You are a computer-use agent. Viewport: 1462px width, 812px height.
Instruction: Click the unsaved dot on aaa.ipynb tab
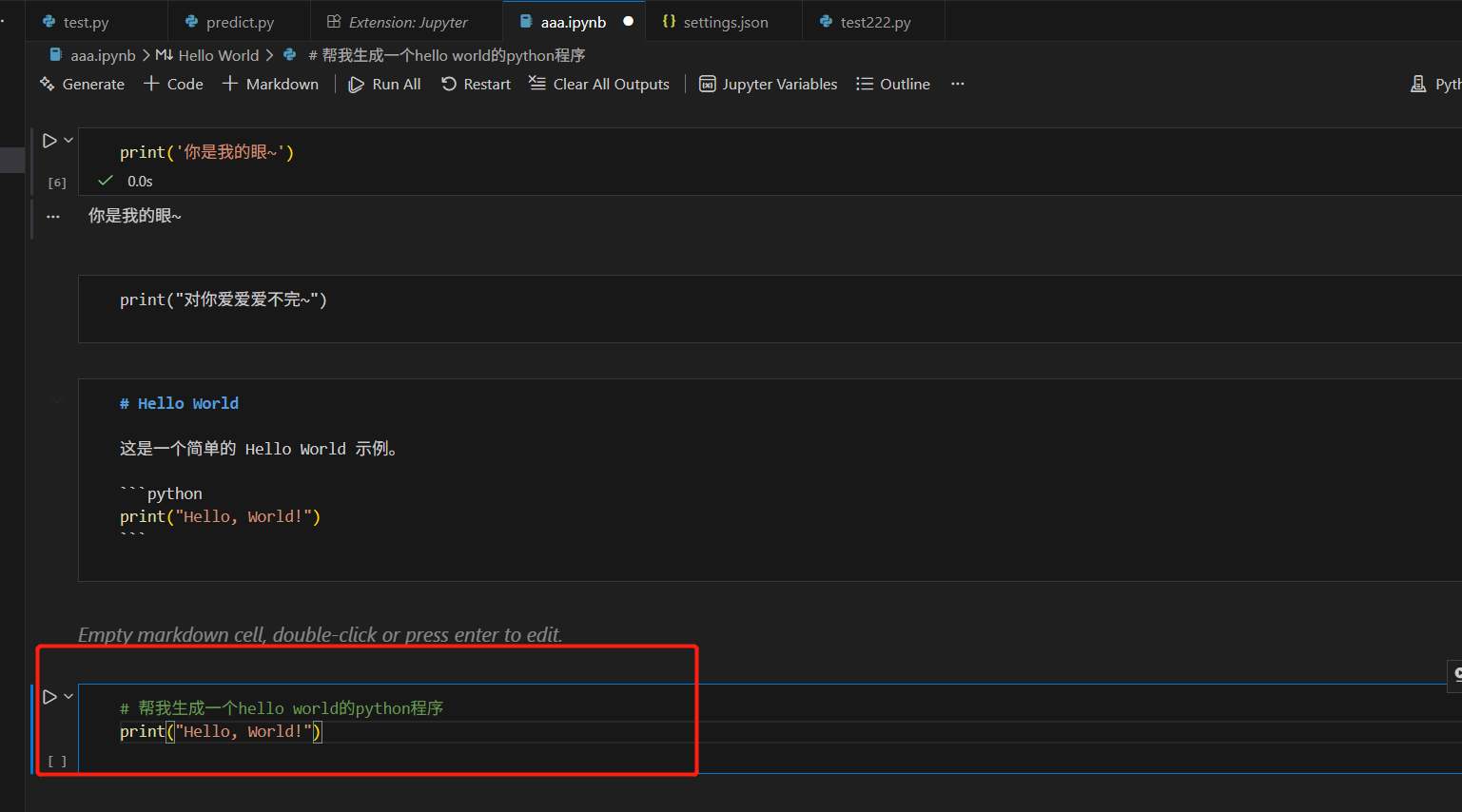[628, 21]
